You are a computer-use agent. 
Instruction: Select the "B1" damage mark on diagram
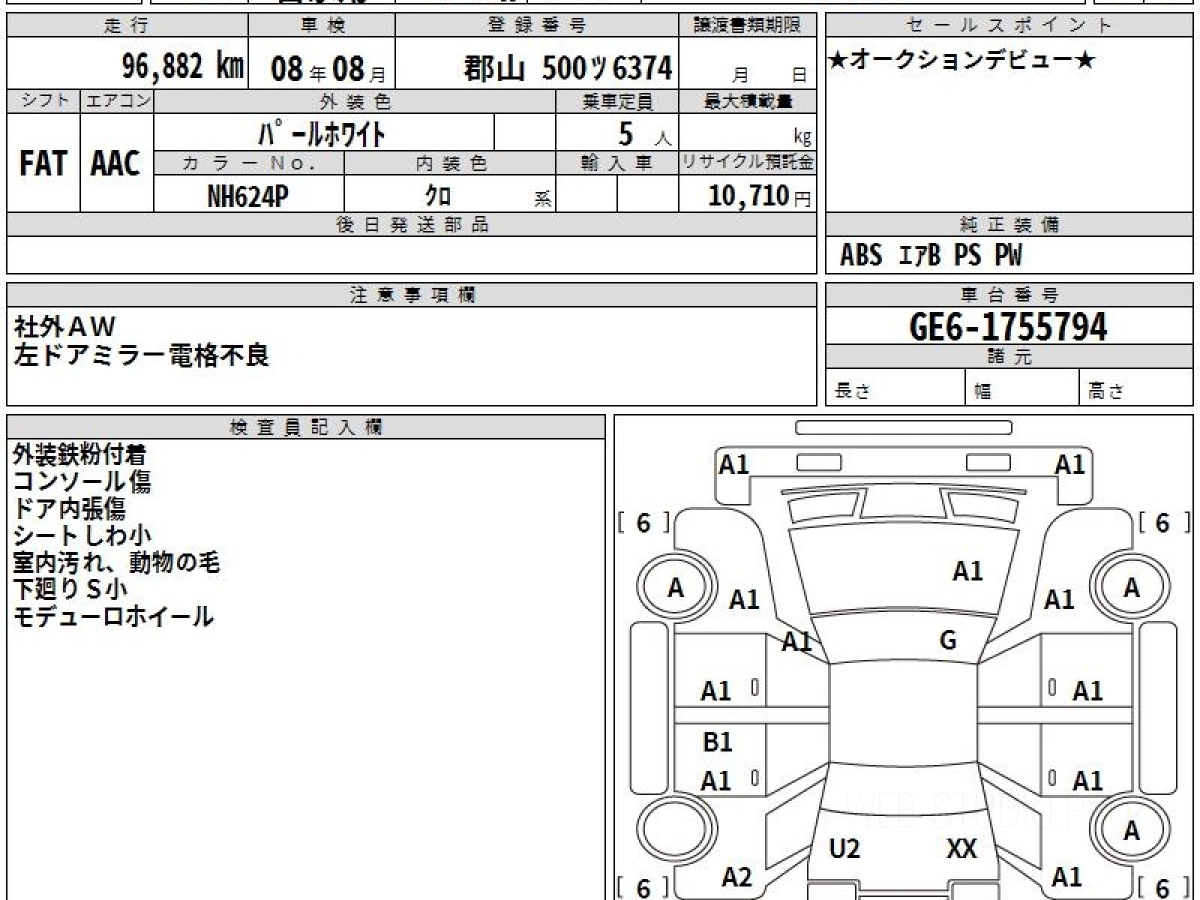[x=717, y=742]
